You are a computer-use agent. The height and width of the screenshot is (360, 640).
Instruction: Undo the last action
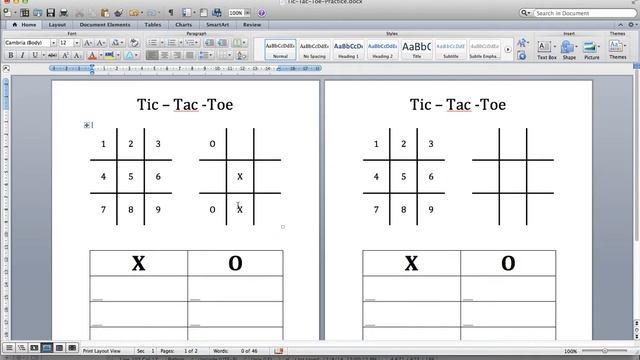click(x=134, y=13)
